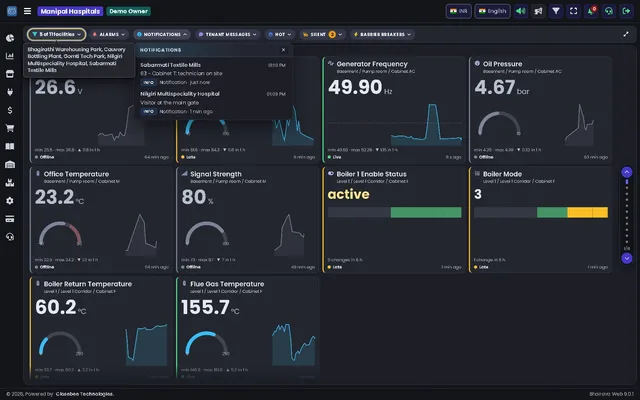The height and width of the screenshot is (400, 640).
Task: Toggle fullscreen mode with the brackets icon
Action: pyautogui.click(x=573, y=11)
